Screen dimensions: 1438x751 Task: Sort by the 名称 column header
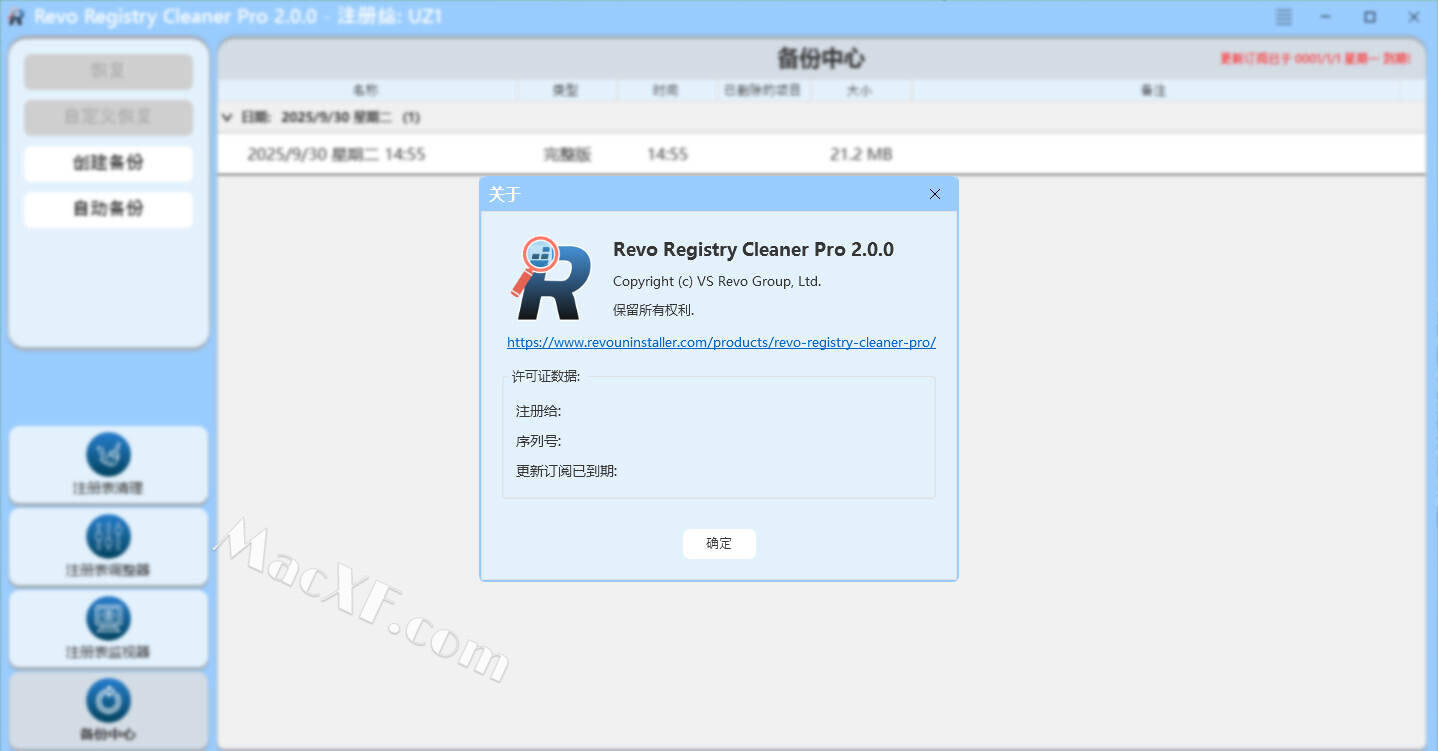366,91
